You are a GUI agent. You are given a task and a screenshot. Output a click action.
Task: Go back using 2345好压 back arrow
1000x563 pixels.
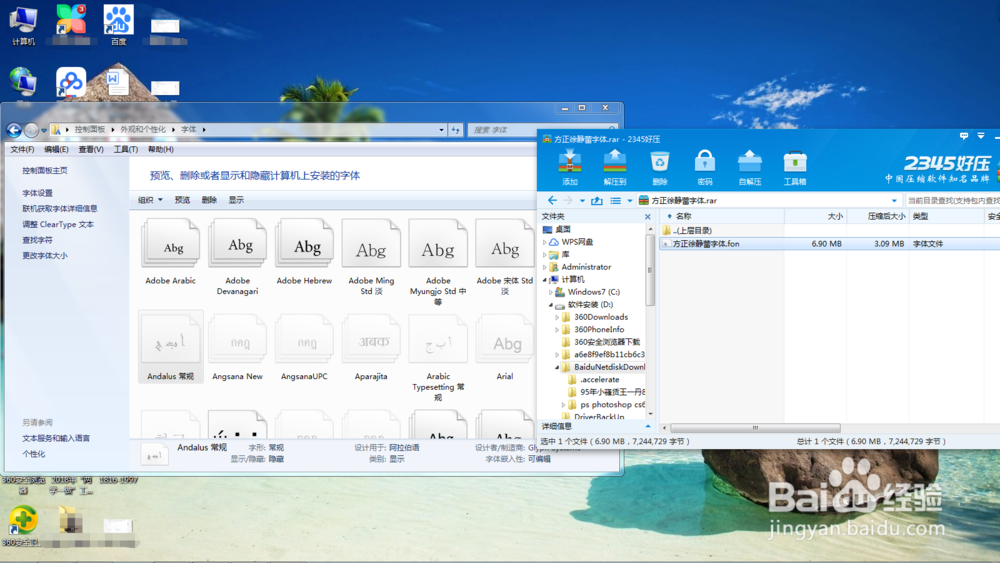coord(552,200)
